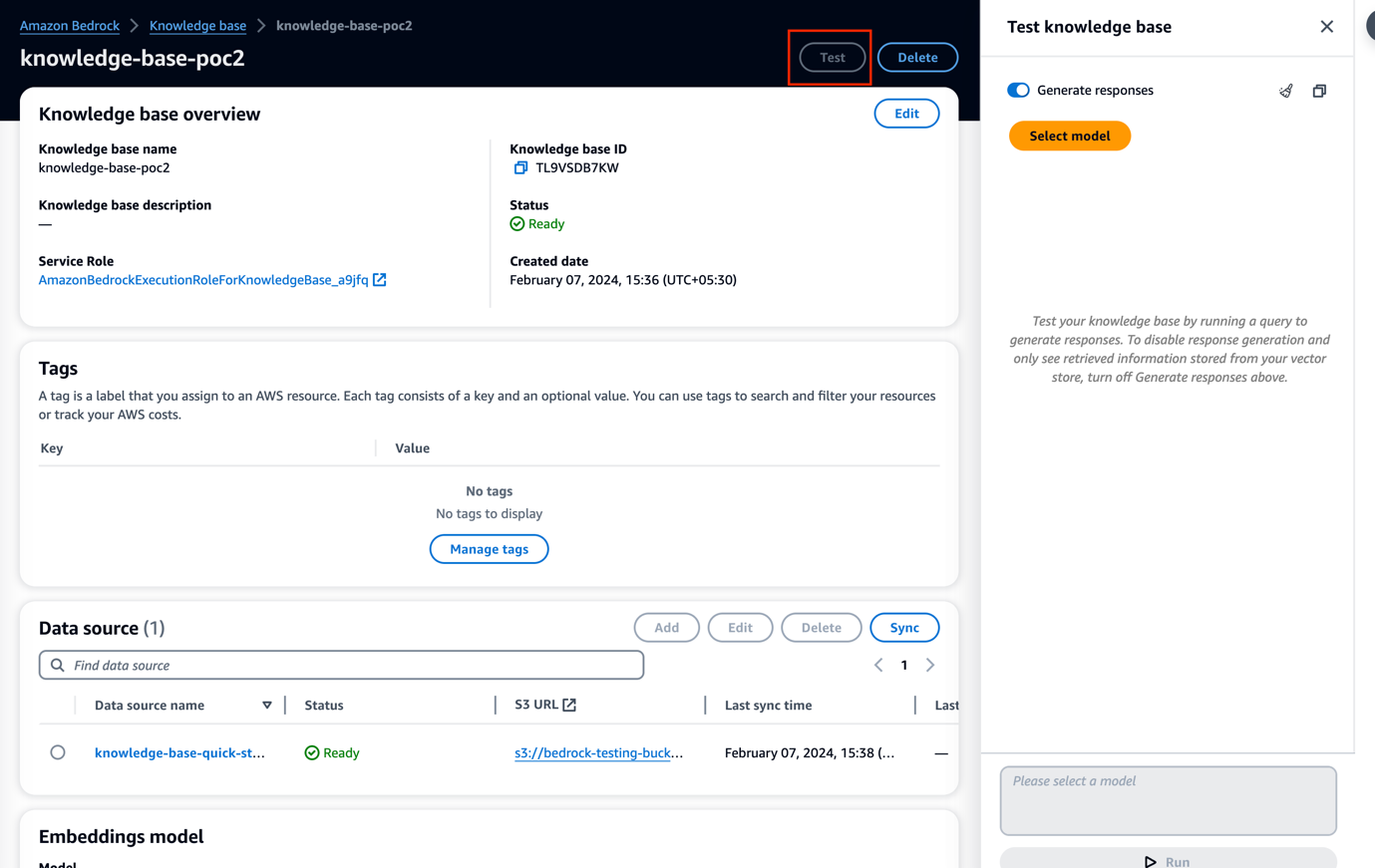Click the Please select a model textbox
The image size is (1375, 868).
click(1168, 800)
